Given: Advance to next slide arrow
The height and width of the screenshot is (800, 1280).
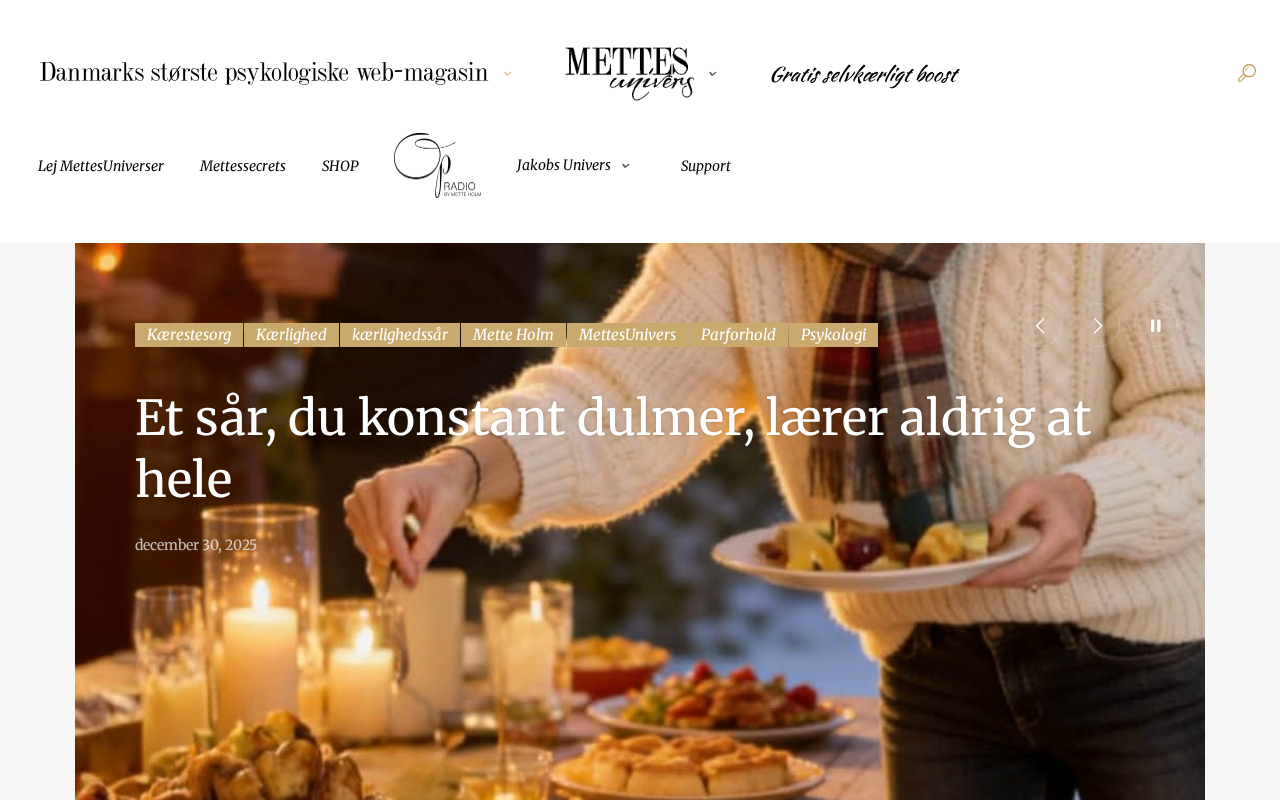Looking at the screenshot, I should point(1098,326).
